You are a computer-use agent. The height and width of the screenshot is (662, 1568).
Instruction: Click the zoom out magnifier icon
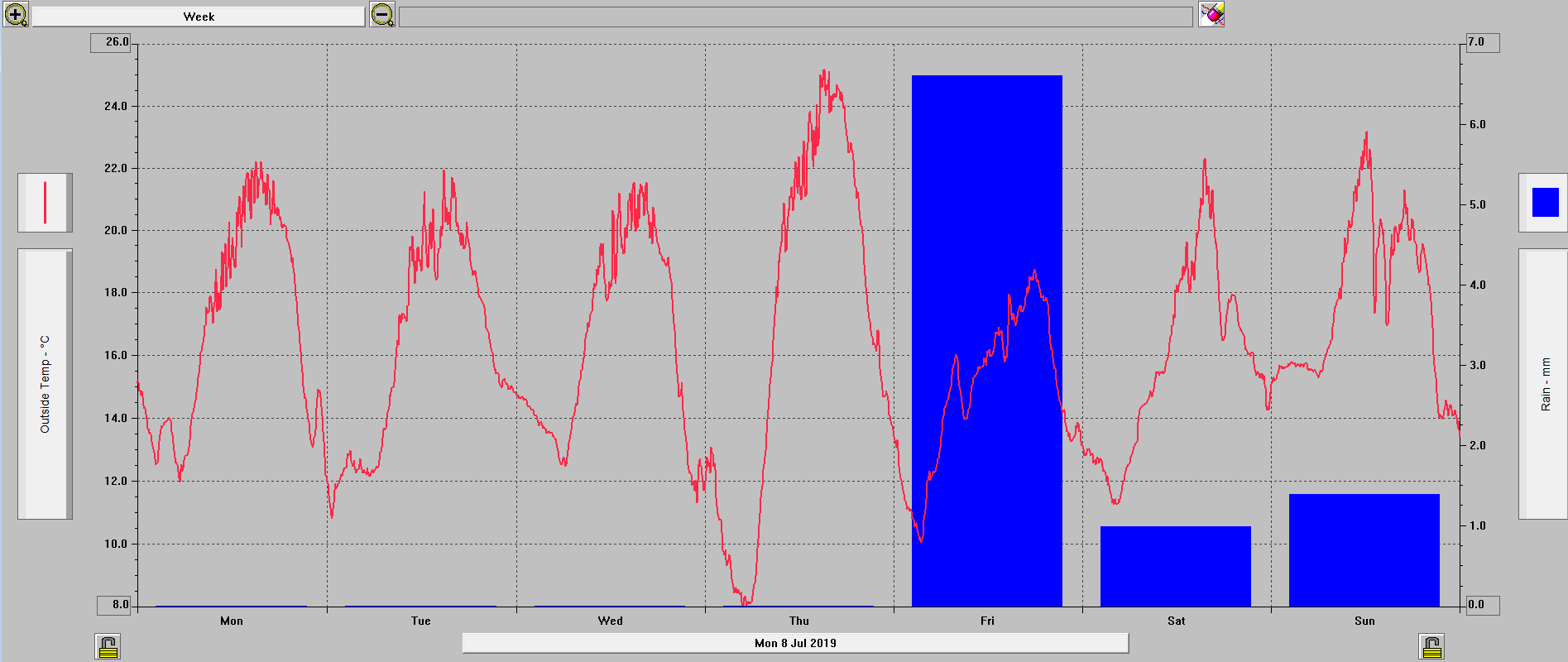click(382, 15)
